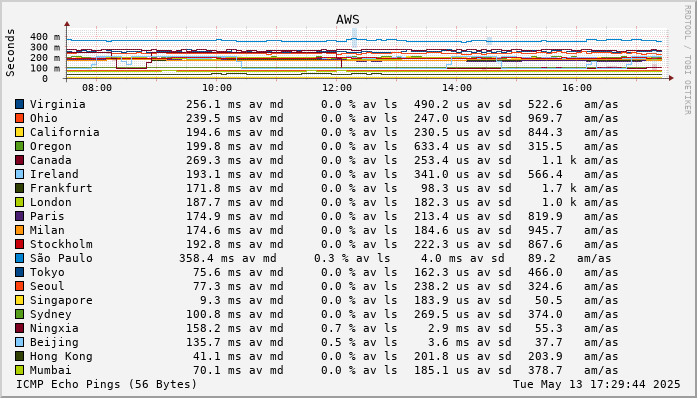Click the Hong Kong legend swatch
This screenshot has height=398, width=697.
(20, 356)
